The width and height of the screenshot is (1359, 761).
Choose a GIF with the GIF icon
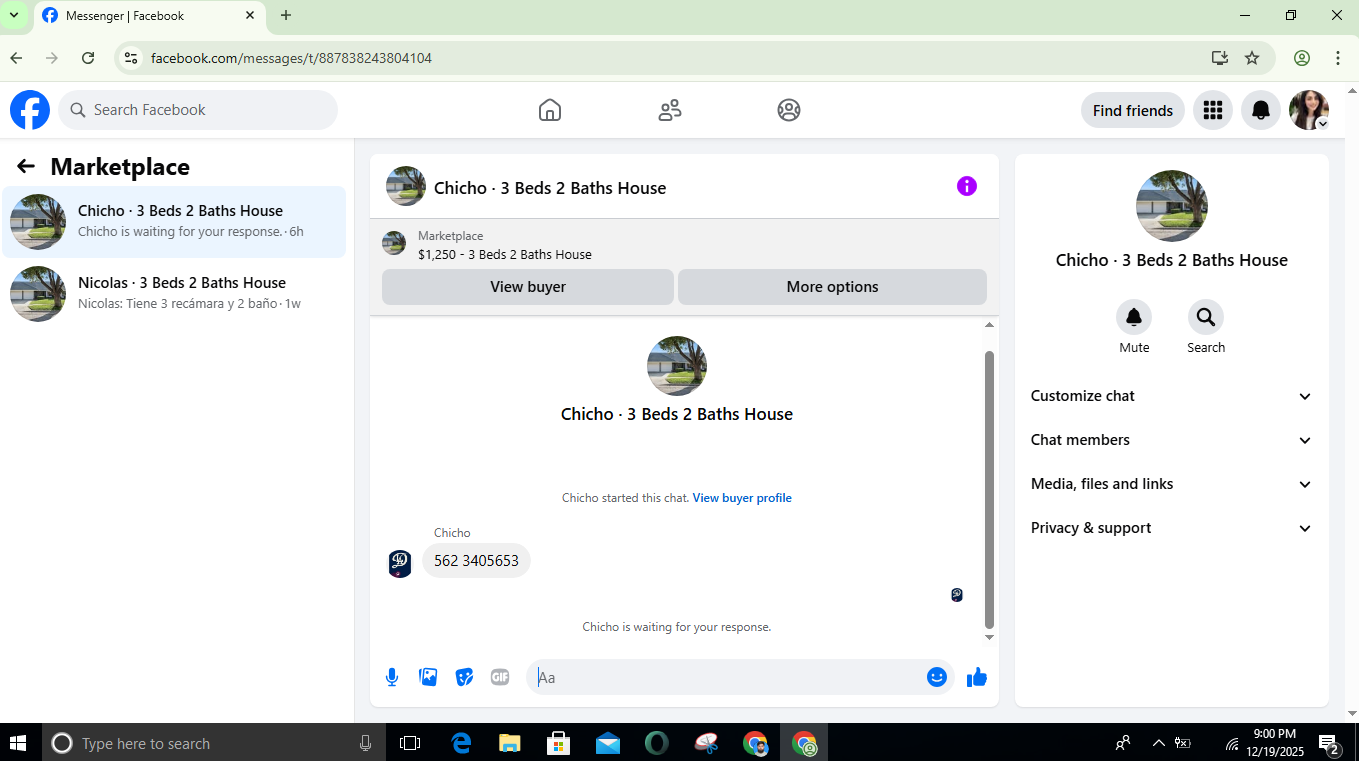pyautogui.click(x=500, y=677)
